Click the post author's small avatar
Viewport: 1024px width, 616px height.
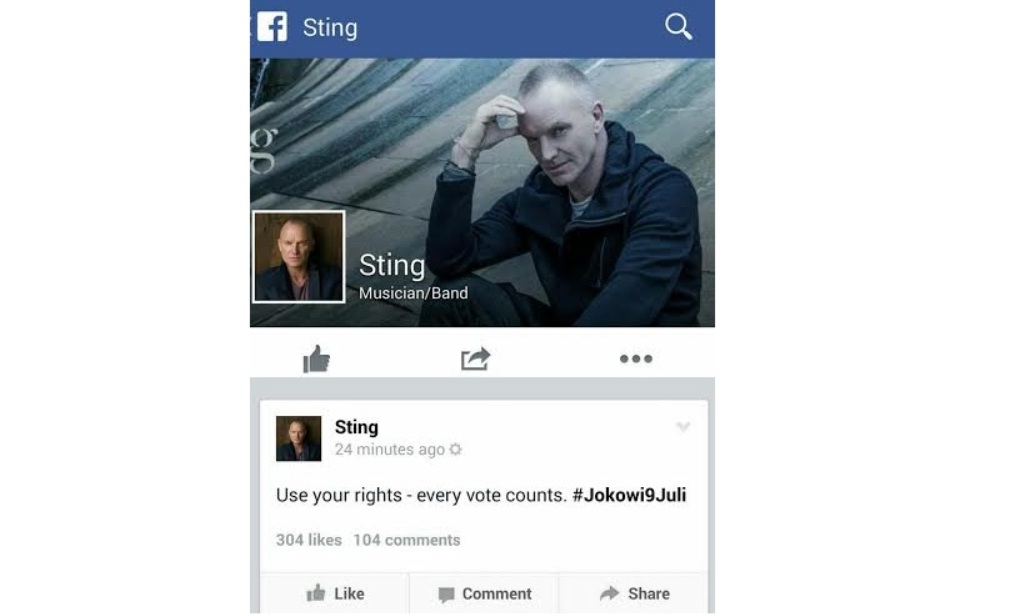[298, 438]
